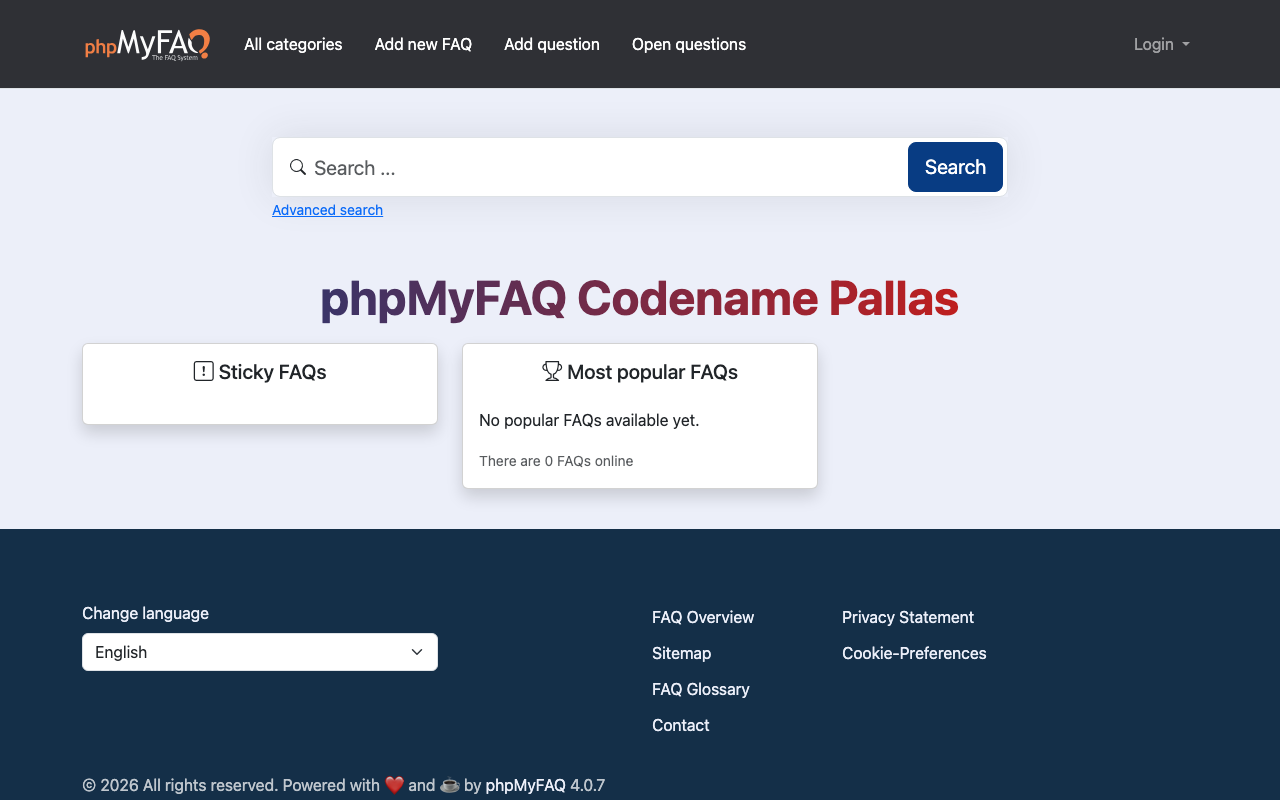This screenshot has height=800, width=1280.
Task: Focus the Search text field
Action: coord(606,167)
